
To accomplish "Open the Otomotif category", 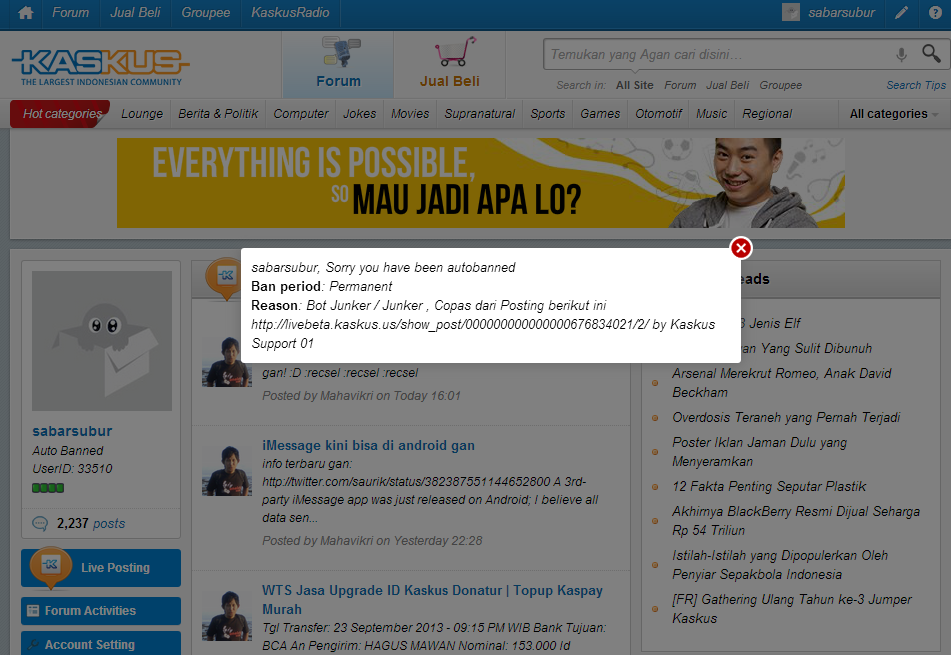I will 658,114.
